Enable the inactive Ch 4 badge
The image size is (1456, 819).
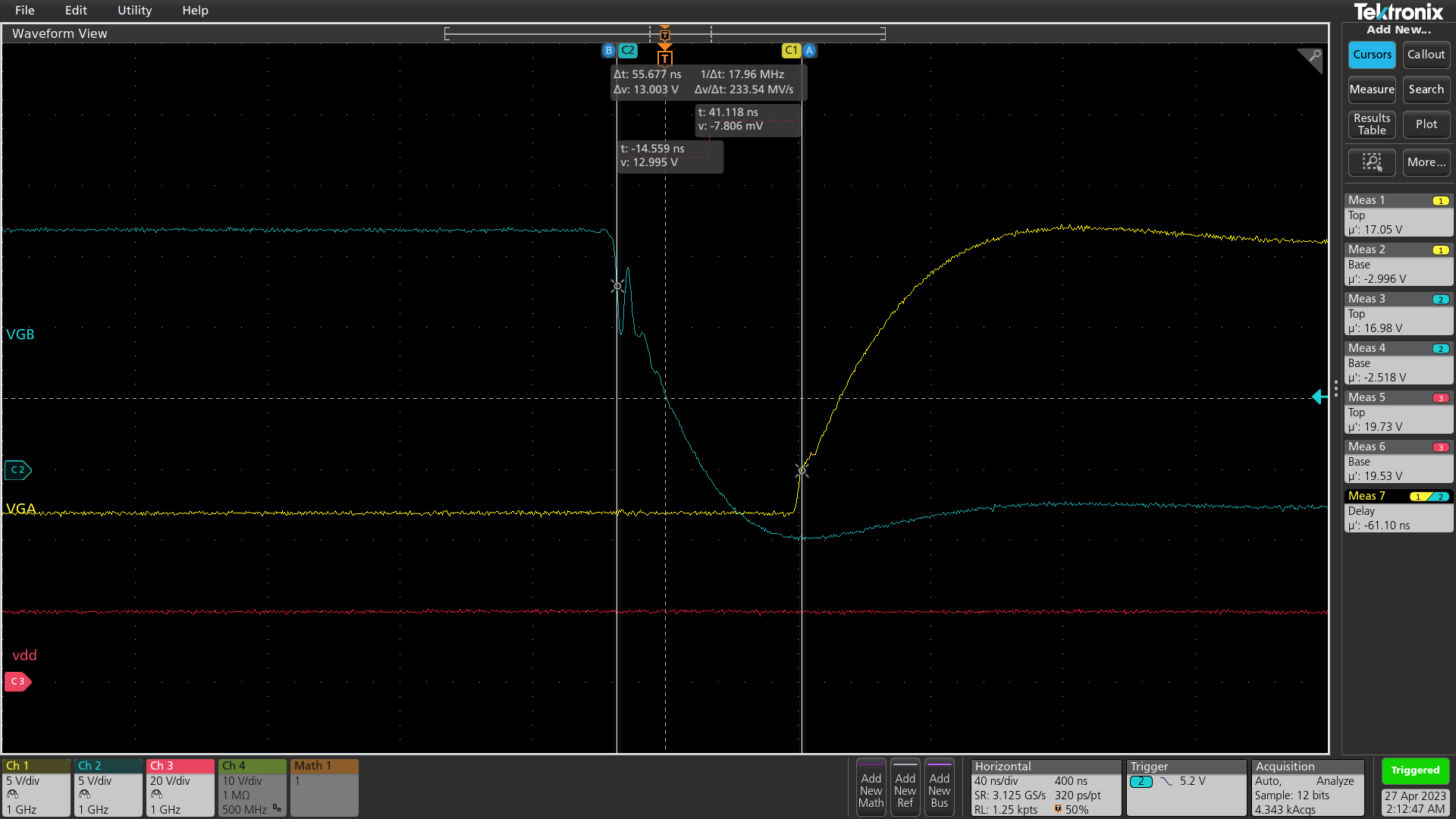coord(252,787)
